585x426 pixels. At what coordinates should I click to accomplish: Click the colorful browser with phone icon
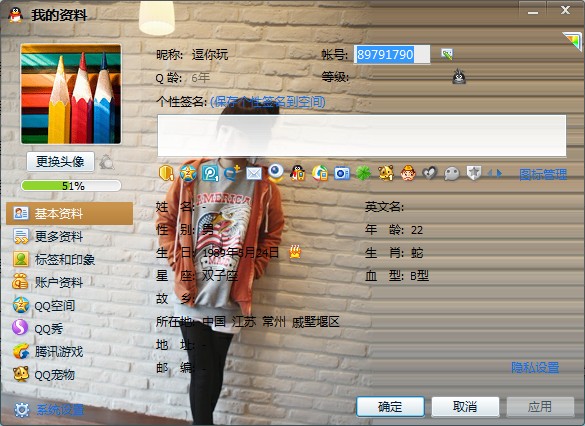(x=320, y=173)
